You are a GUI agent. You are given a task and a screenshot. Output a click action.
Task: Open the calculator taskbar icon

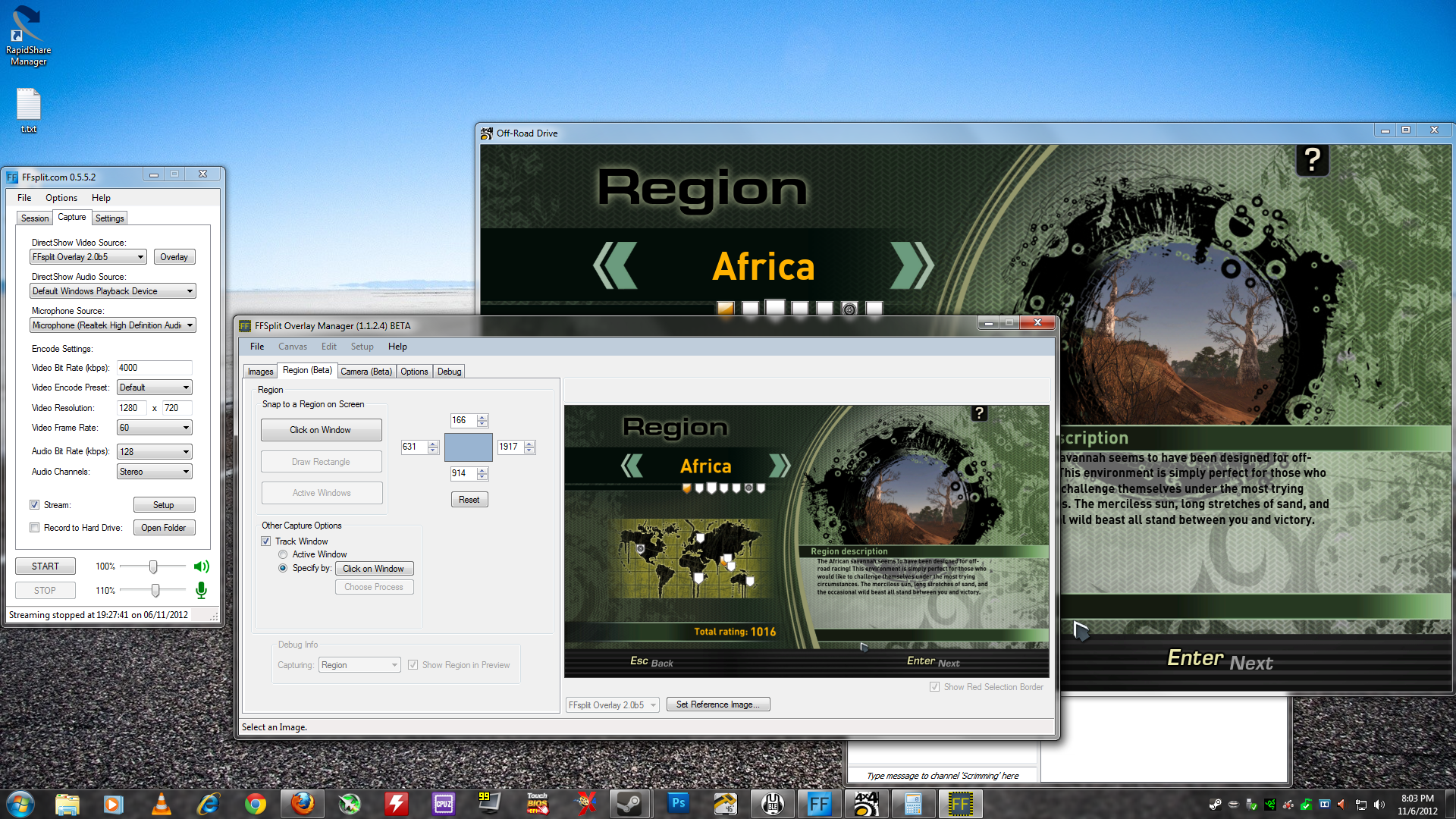[x=913, y=804]
